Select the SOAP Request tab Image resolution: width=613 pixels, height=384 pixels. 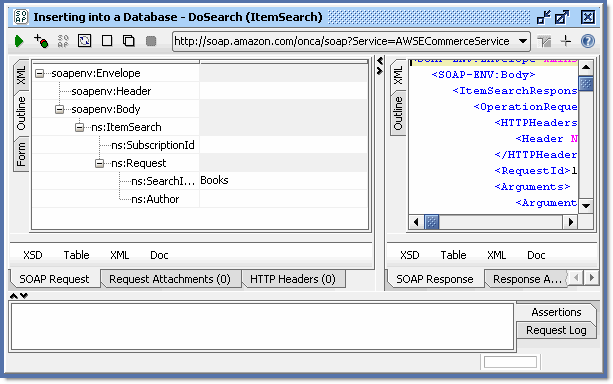(x=54, y=279)
